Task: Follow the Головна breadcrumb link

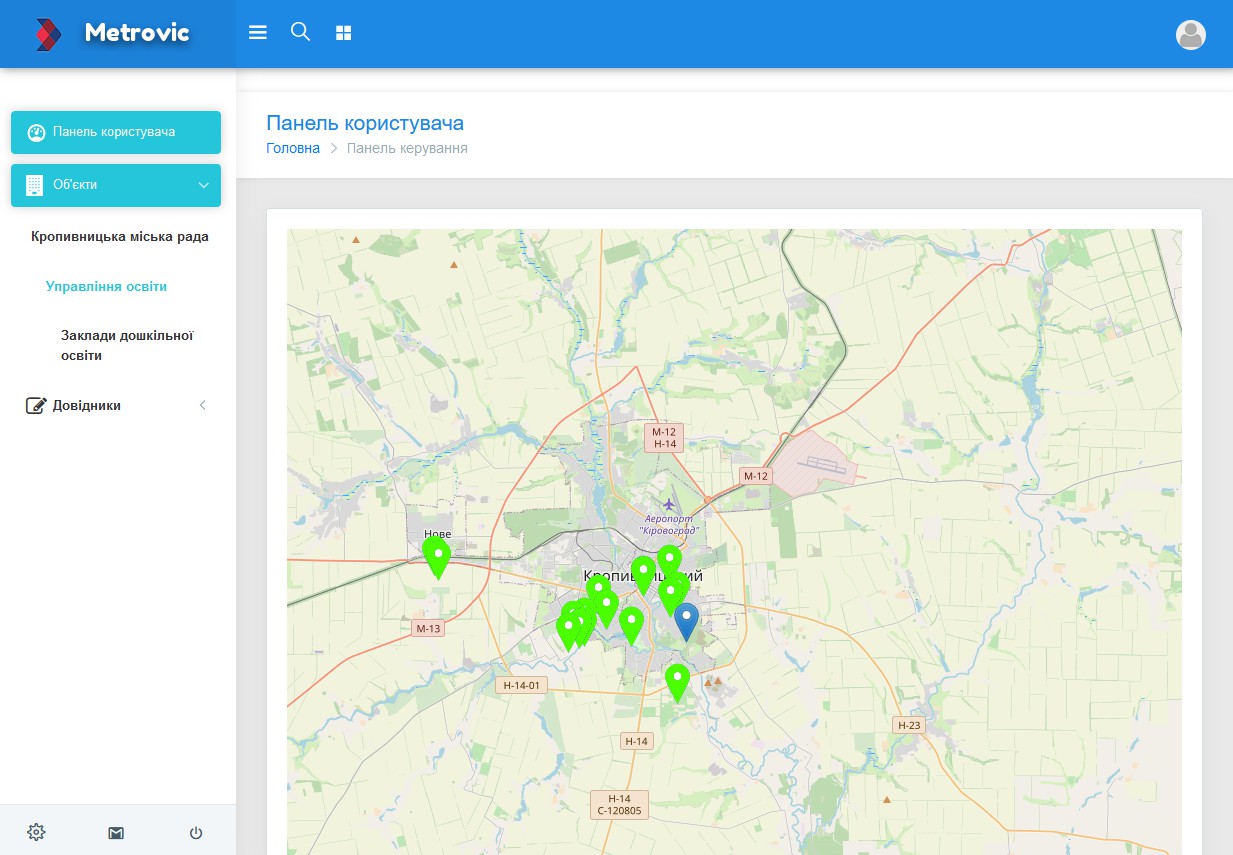Action: [293, 148]
